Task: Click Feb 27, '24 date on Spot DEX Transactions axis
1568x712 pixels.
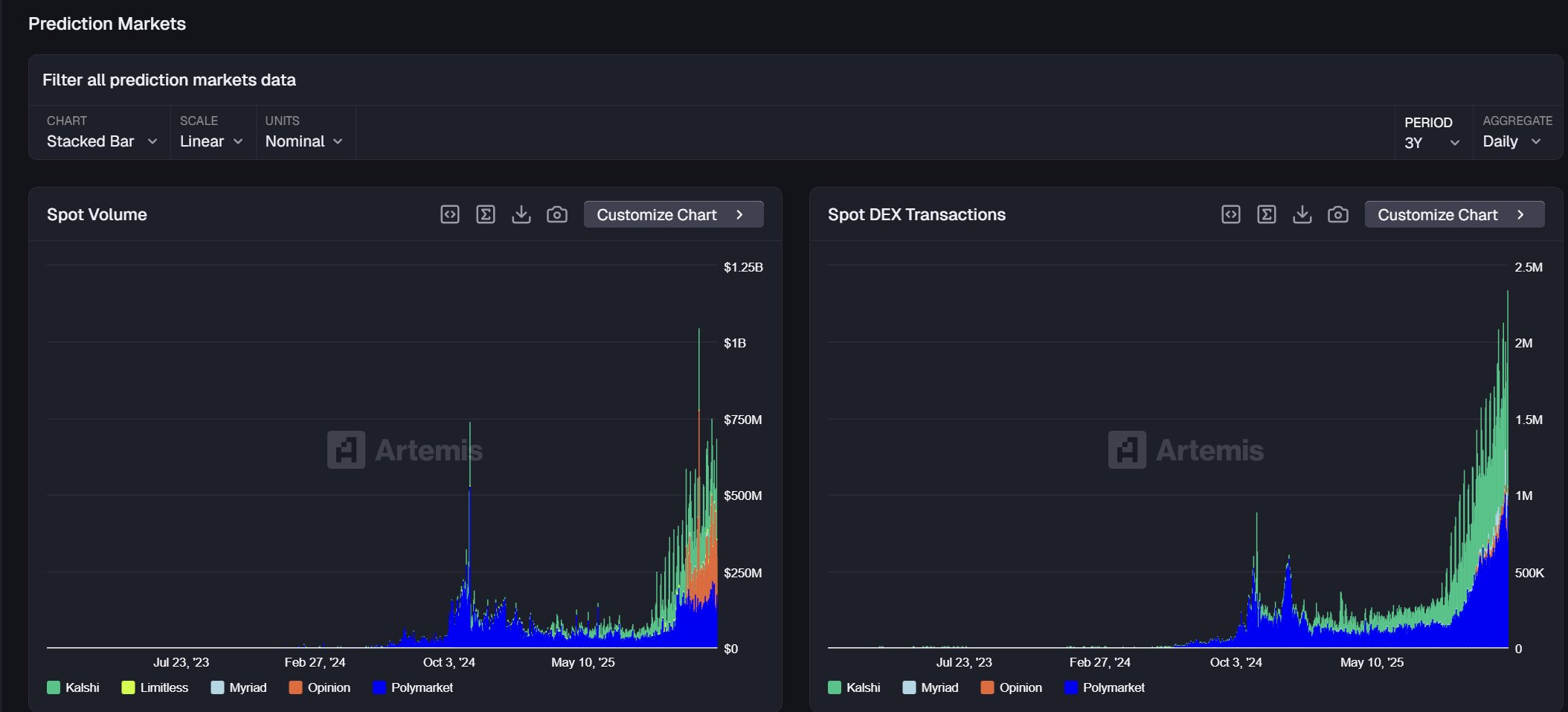Action: pyautogui.click(x=1099, y=662)
